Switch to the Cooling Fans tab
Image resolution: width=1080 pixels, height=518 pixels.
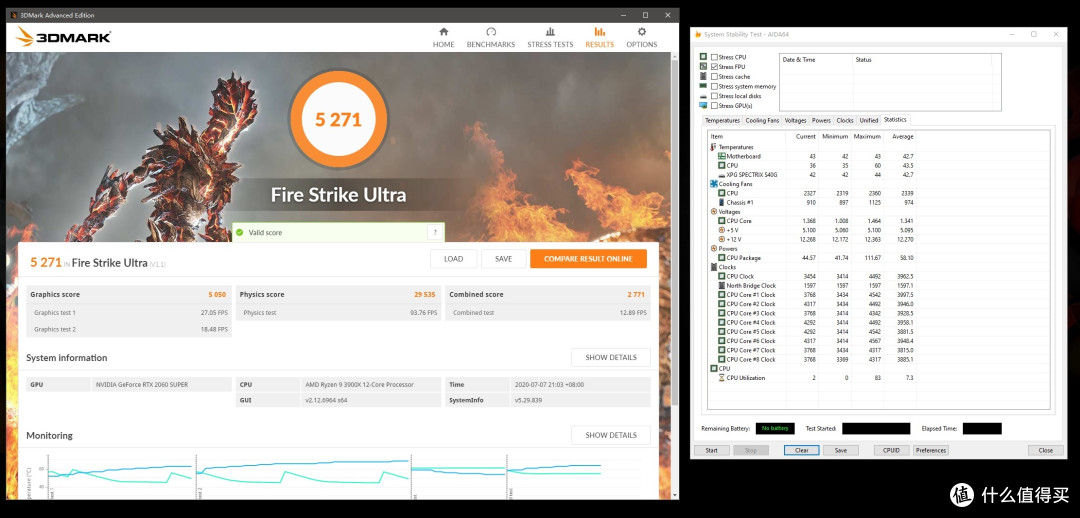(x=762, y=121)
